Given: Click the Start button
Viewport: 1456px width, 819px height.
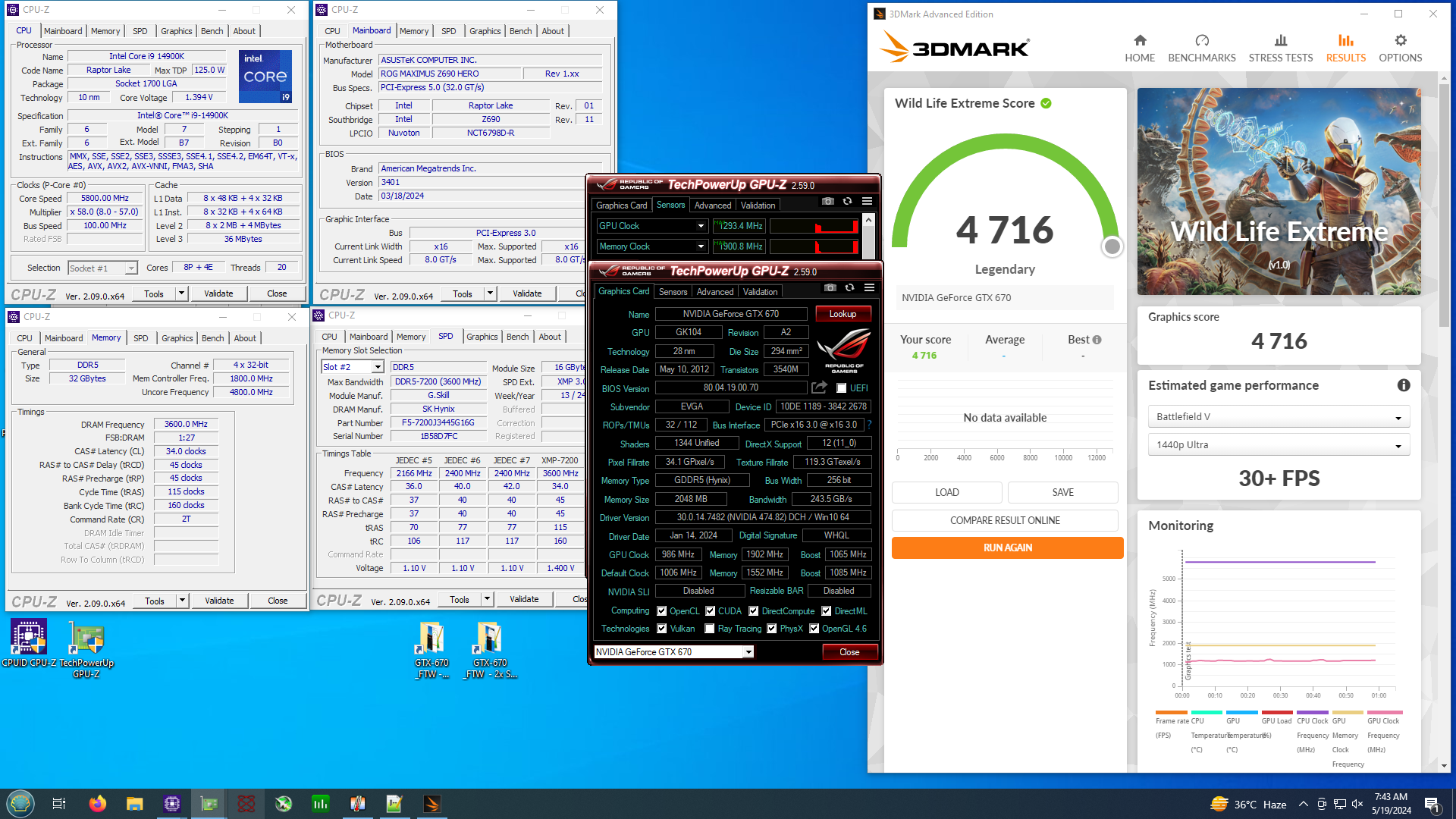Looking at the screenshot, I should [20, 804].
